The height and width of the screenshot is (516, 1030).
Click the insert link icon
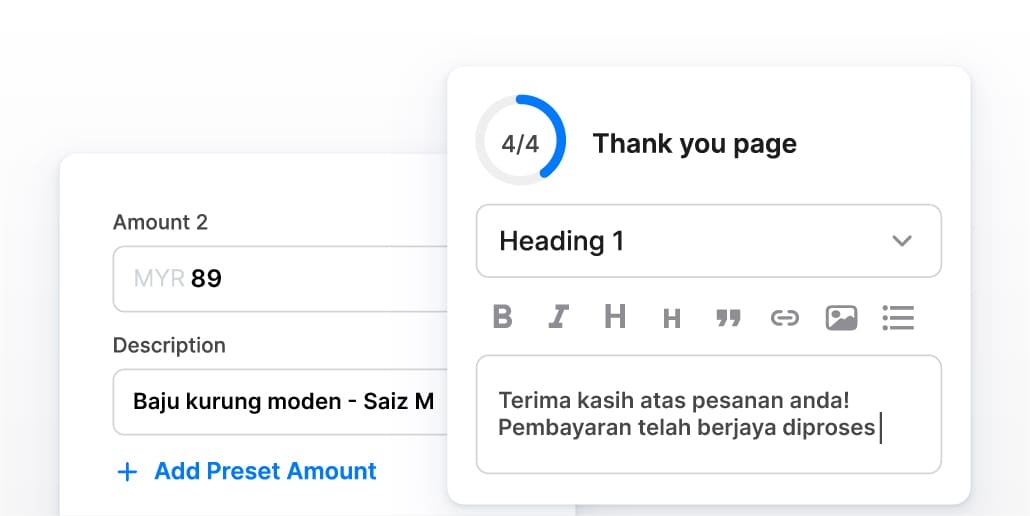[785, 318]
